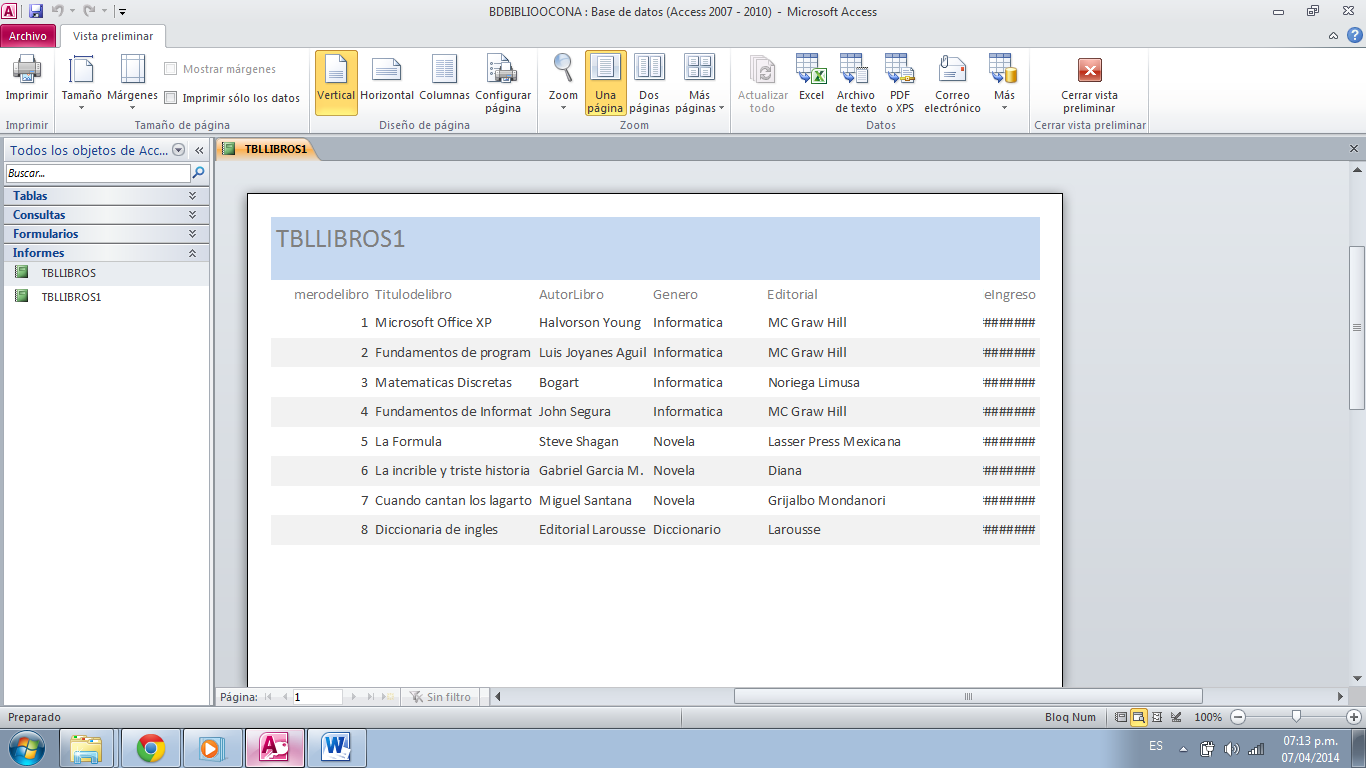The image size is (1366, 768).
Task: Click Cerrar vista preliminar
Action: pyautogui.click(x=1087, y=80)
